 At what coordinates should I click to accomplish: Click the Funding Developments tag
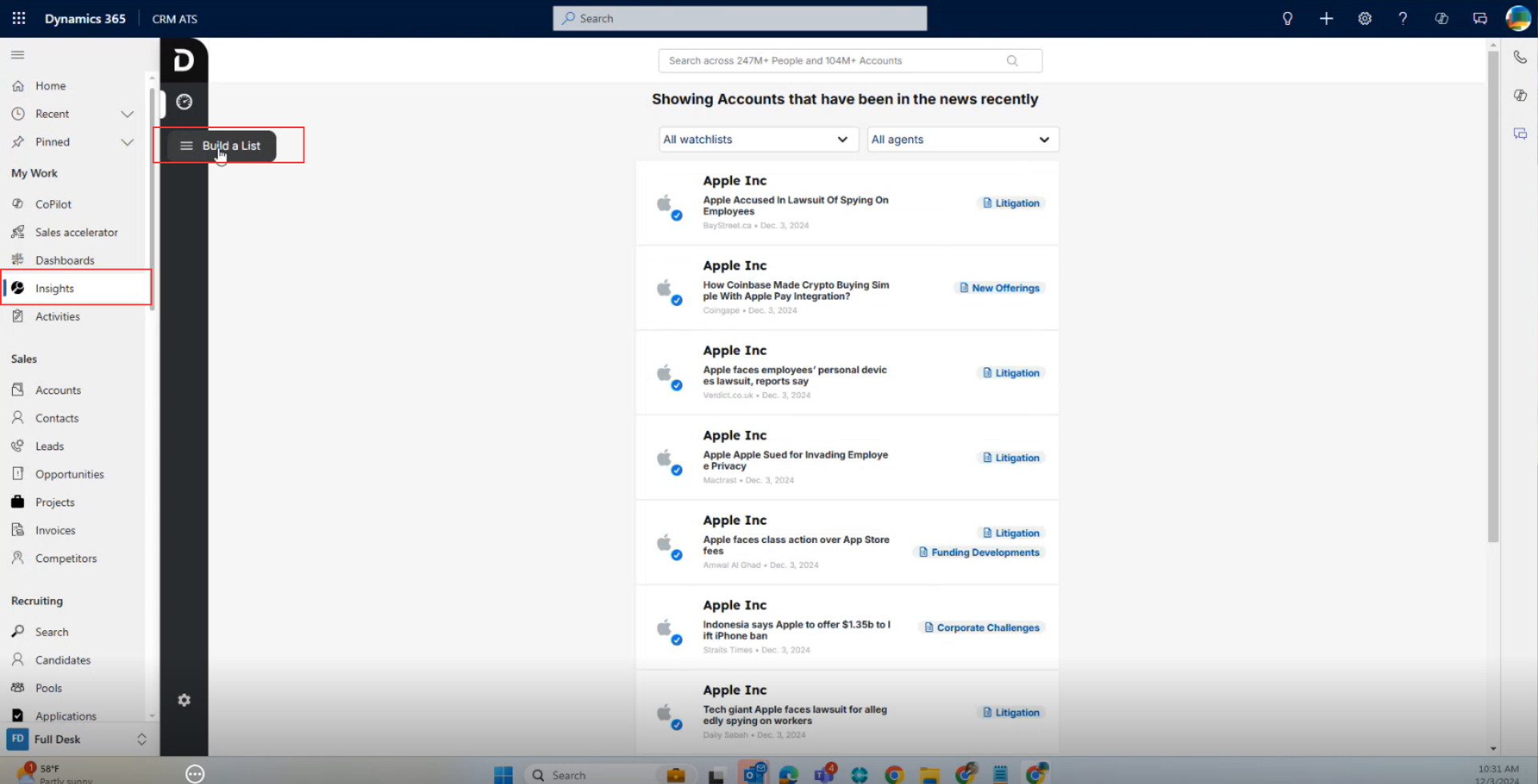(979, 553)
